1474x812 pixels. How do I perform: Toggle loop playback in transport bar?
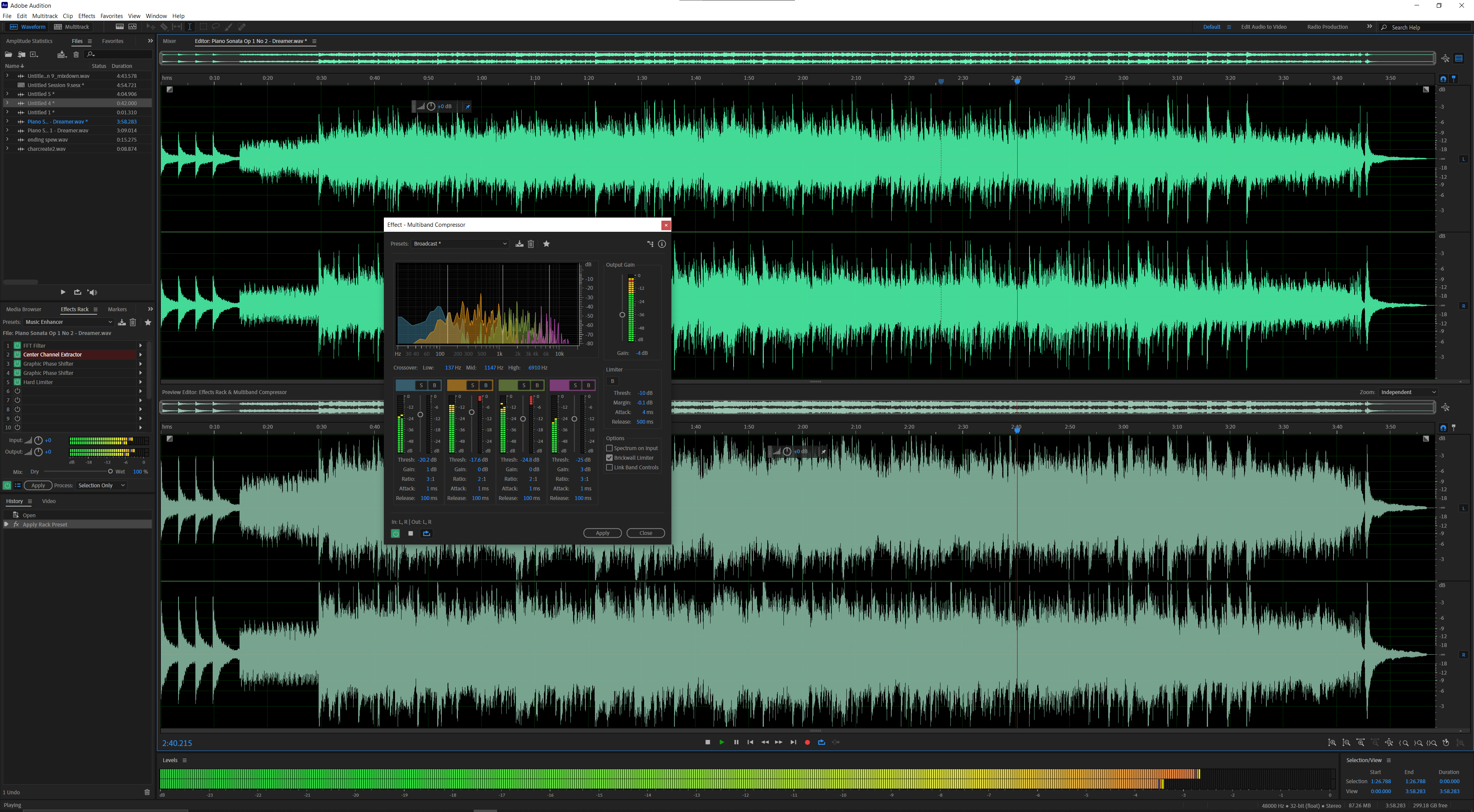point(822,742)
